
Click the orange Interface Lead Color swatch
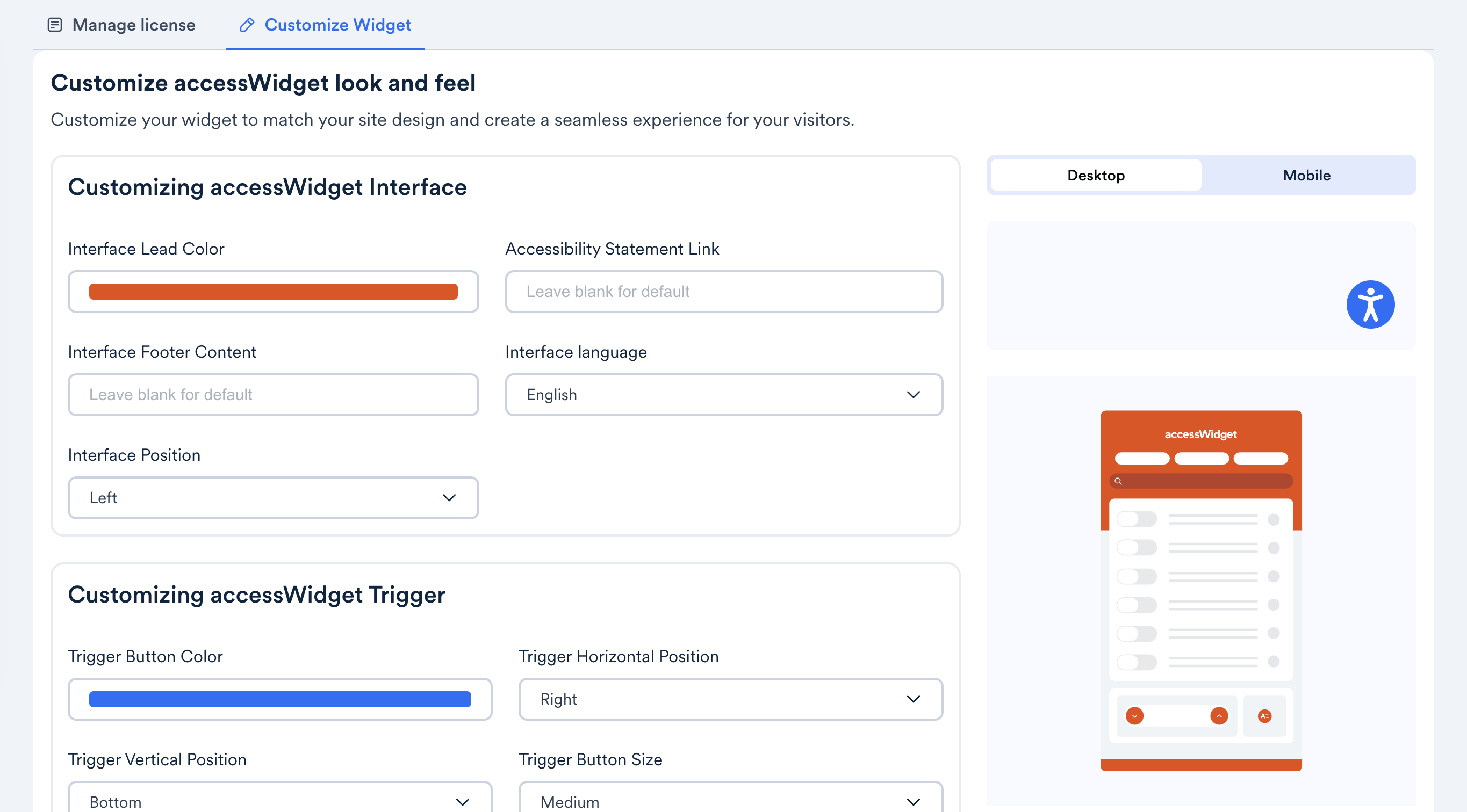(x=273, y=291)
